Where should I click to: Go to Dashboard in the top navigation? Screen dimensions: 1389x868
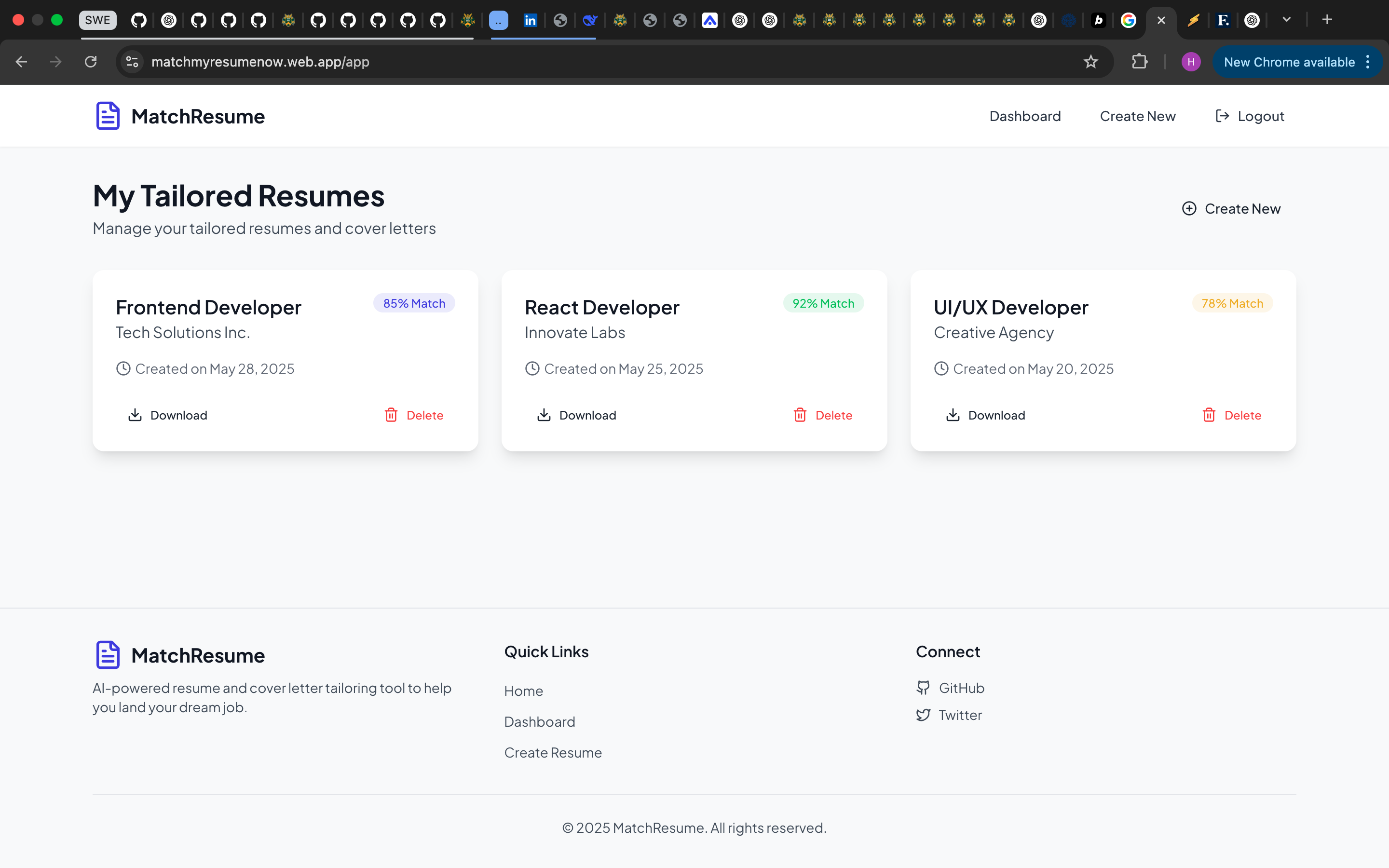[1024, 116]
